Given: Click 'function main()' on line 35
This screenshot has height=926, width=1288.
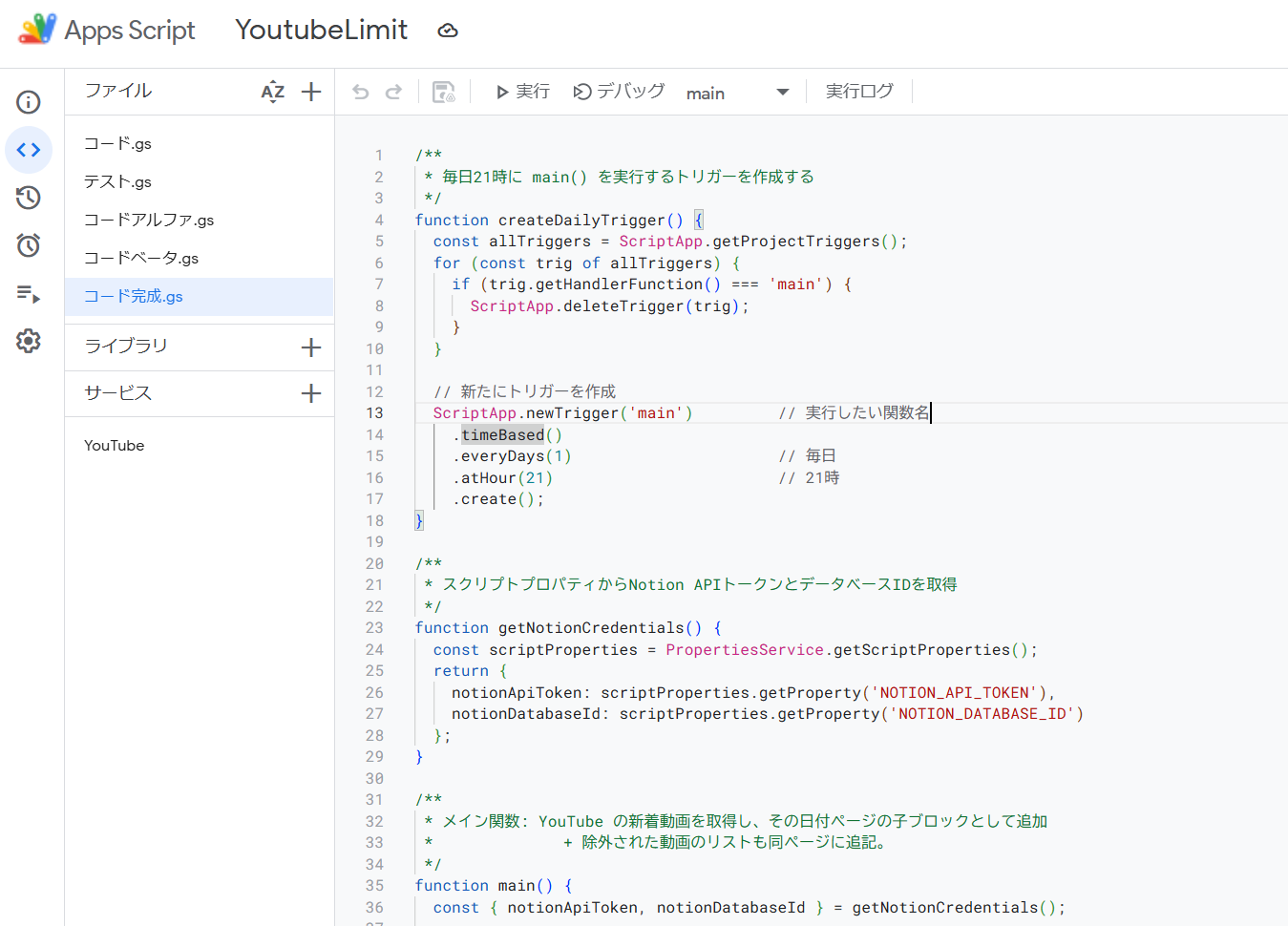Looking at the screenshot, I should (x=484, y=886).
